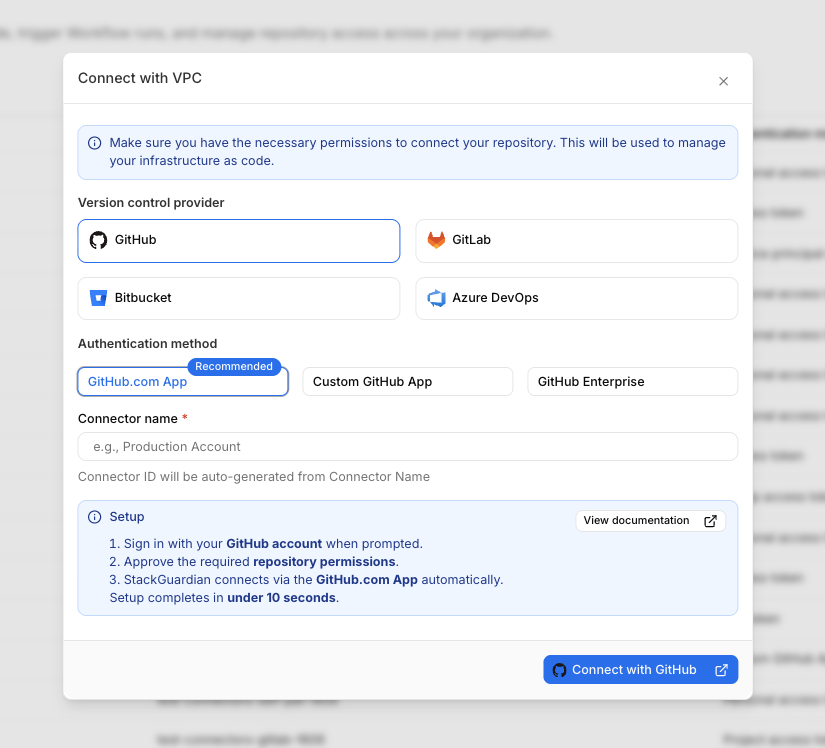Click the Azure DevOps logo icon
This screenshot has height=748, width=825.
tap(436, 298)
